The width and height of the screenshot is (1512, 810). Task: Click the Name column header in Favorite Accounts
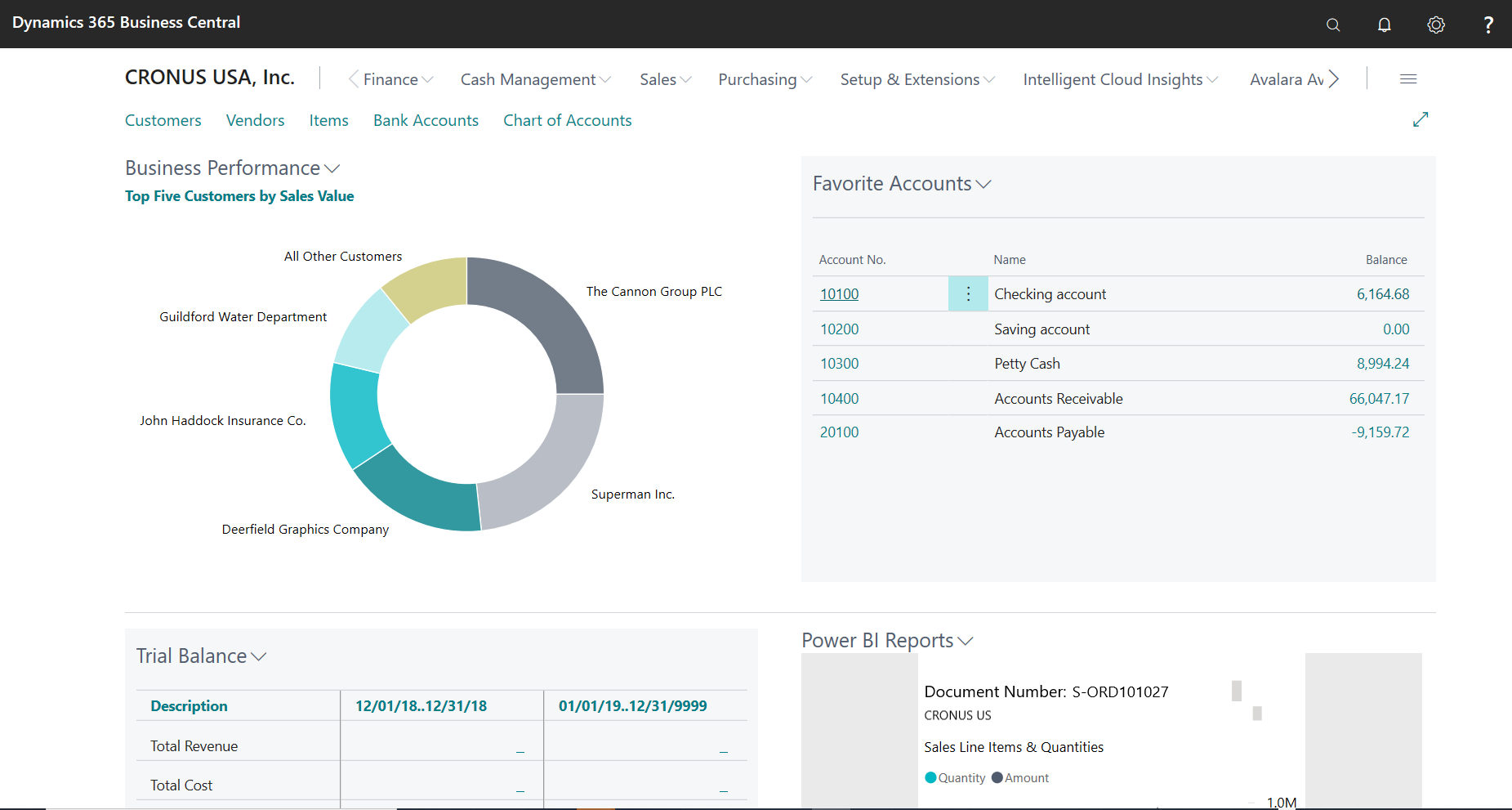(x=1010, y=260)
